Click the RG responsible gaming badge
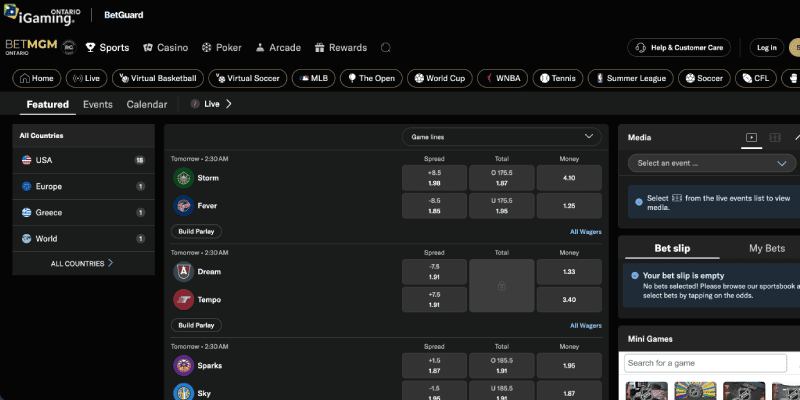Image resolution: width=800 pixels, height=400 pixels. click(68, 47)
